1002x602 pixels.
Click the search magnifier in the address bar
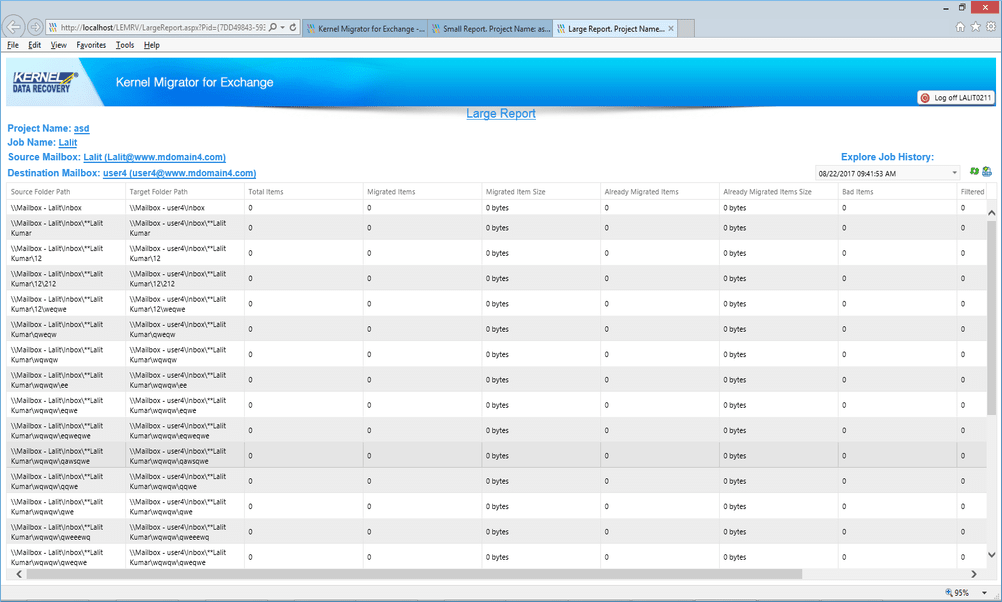click(273, 27)
